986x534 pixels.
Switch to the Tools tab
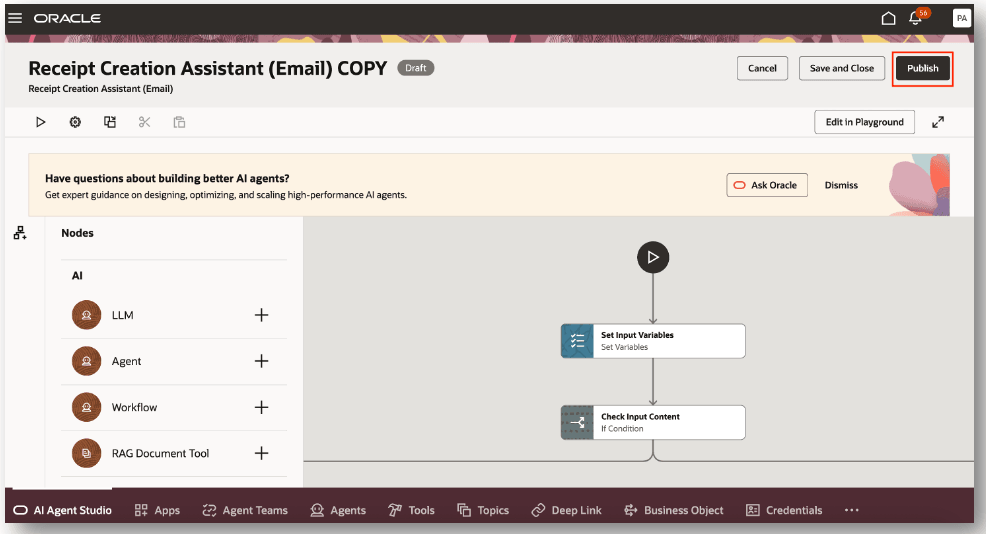tap(411, 510)
